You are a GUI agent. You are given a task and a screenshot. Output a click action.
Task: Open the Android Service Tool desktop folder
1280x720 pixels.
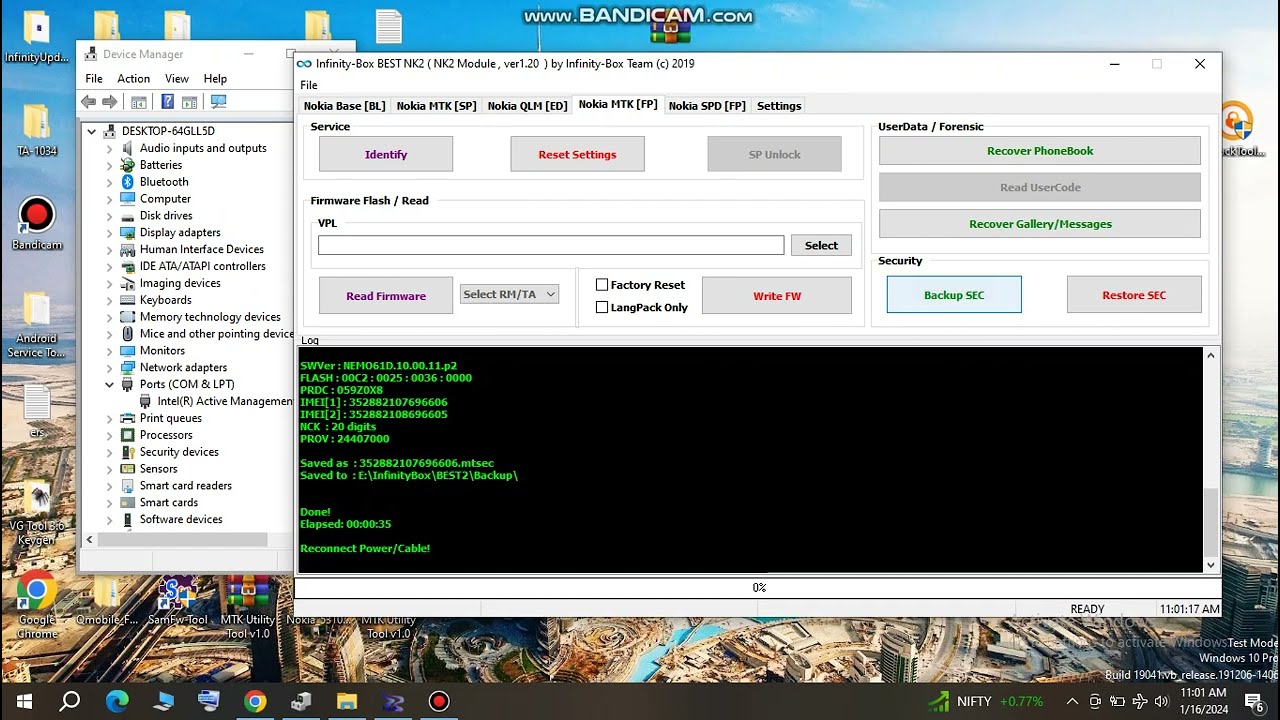pos(37,325)
